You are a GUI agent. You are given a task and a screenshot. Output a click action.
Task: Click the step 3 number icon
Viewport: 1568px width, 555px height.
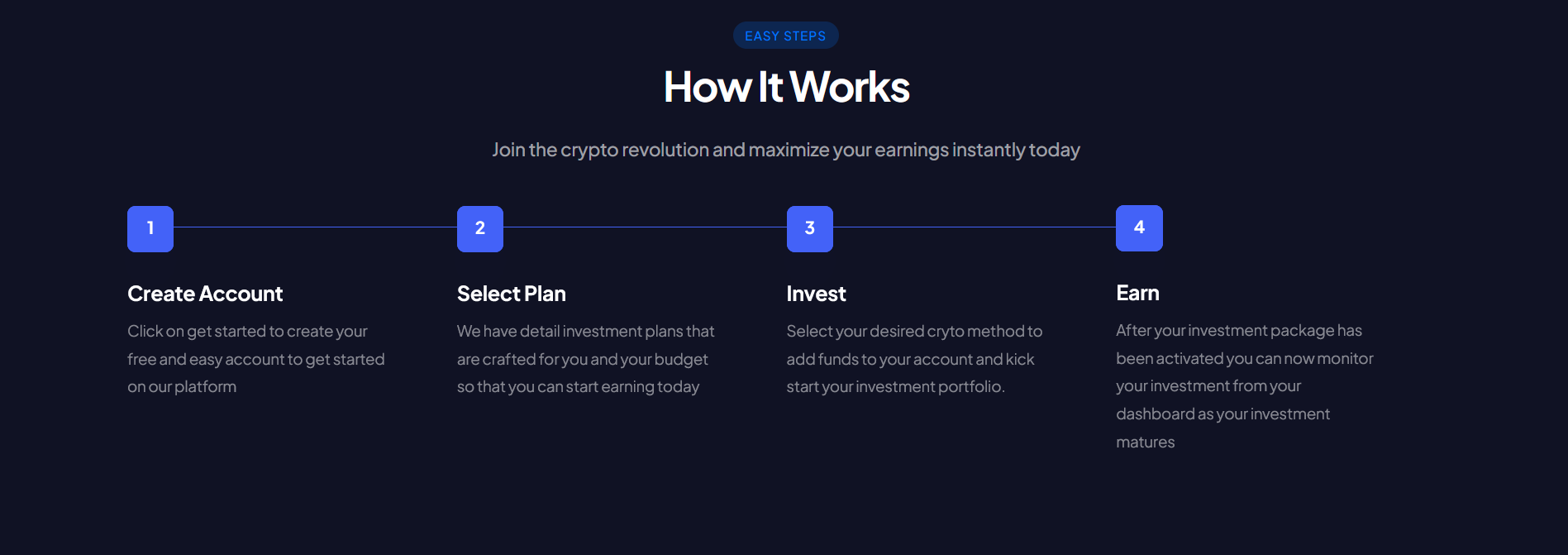coord(810,228)
